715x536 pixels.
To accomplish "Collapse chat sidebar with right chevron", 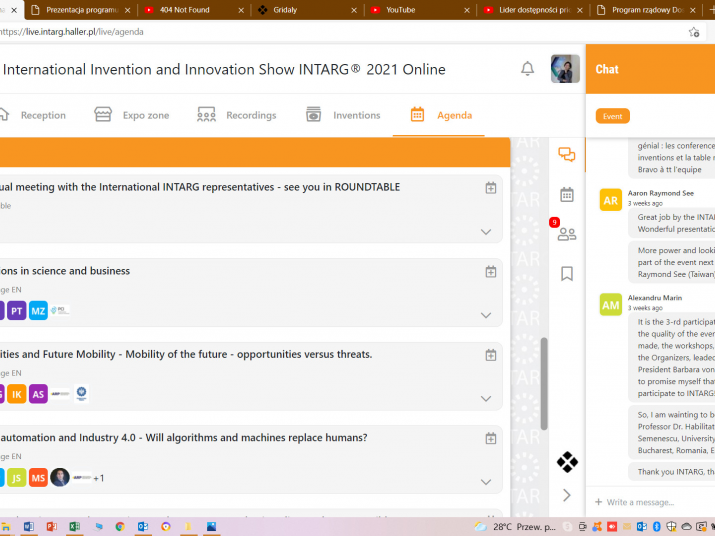I will coord(567,495).
